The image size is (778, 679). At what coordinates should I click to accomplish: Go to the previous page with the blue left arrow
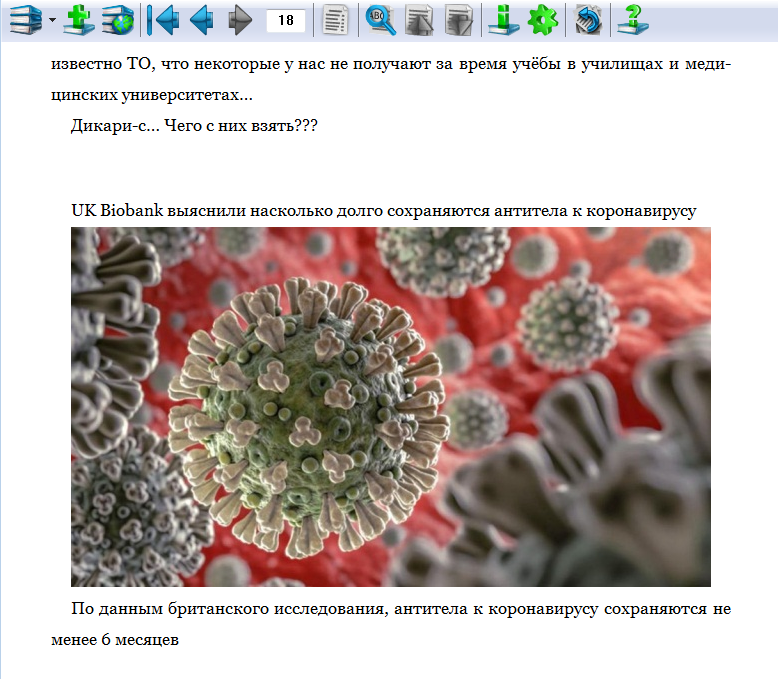coord(202,20)
